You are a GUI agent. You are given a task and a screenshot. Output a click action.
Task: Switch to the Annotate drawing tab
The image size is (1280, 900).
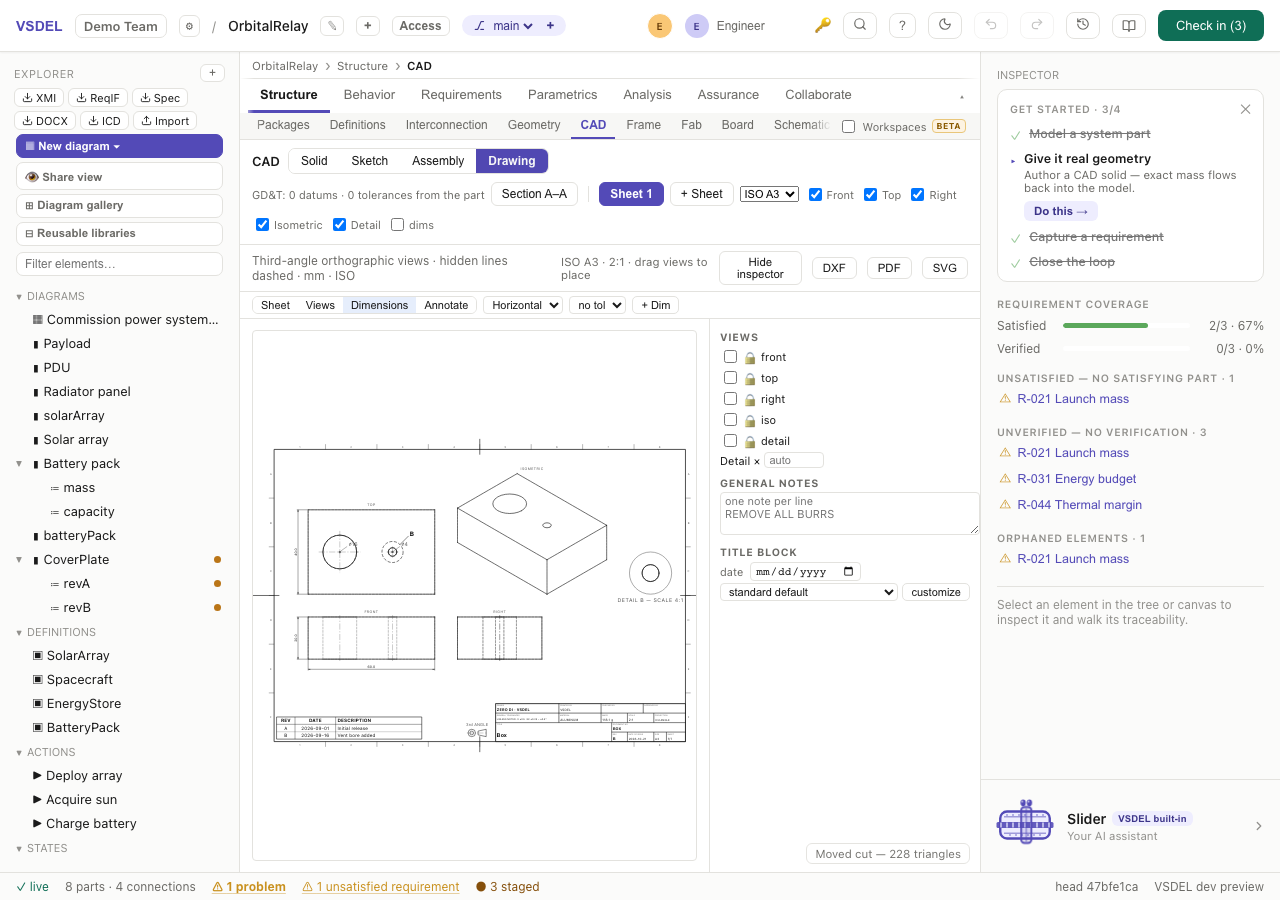tap(446, 305)
